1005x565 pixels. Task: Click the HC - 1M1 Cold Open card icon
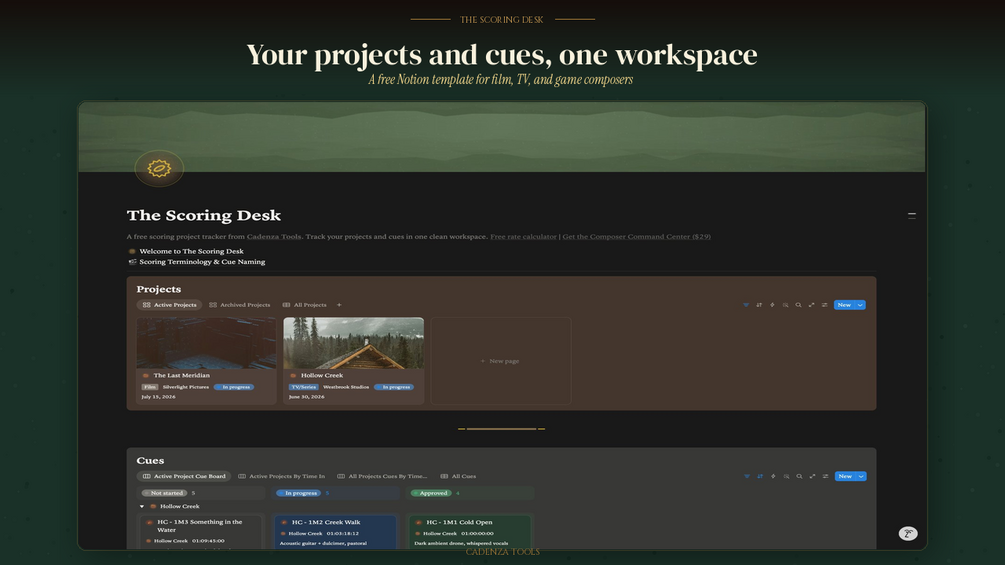pos(419,522)
